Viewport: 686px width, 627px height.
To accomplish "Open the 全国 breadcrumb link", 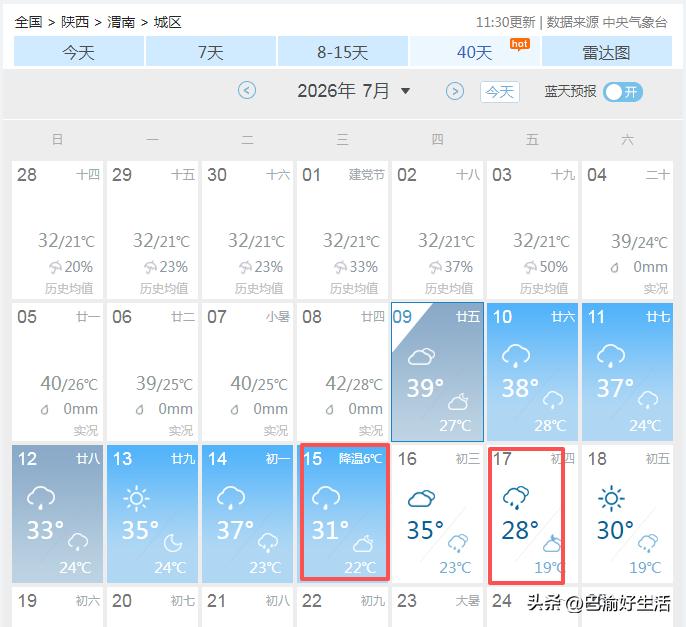I will click(28, 22).
